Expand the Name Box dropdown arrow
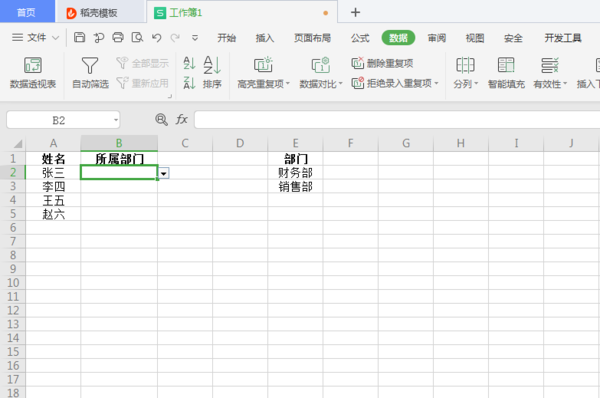This screenshot has width=600, height=398. tap(116, 120)
